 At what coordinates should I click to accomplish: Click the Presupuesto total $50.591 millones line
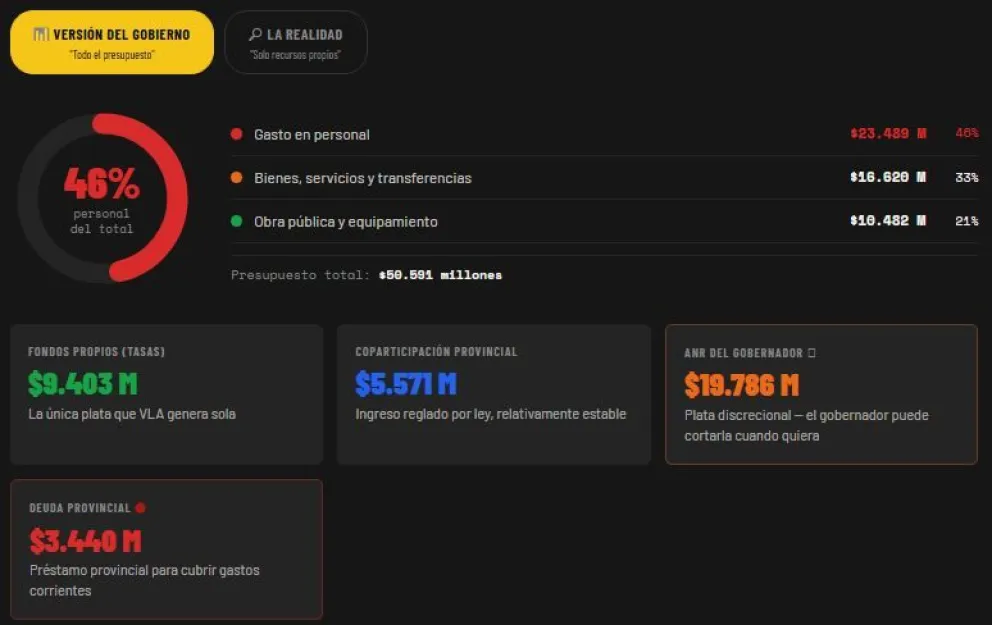point(366,275)
